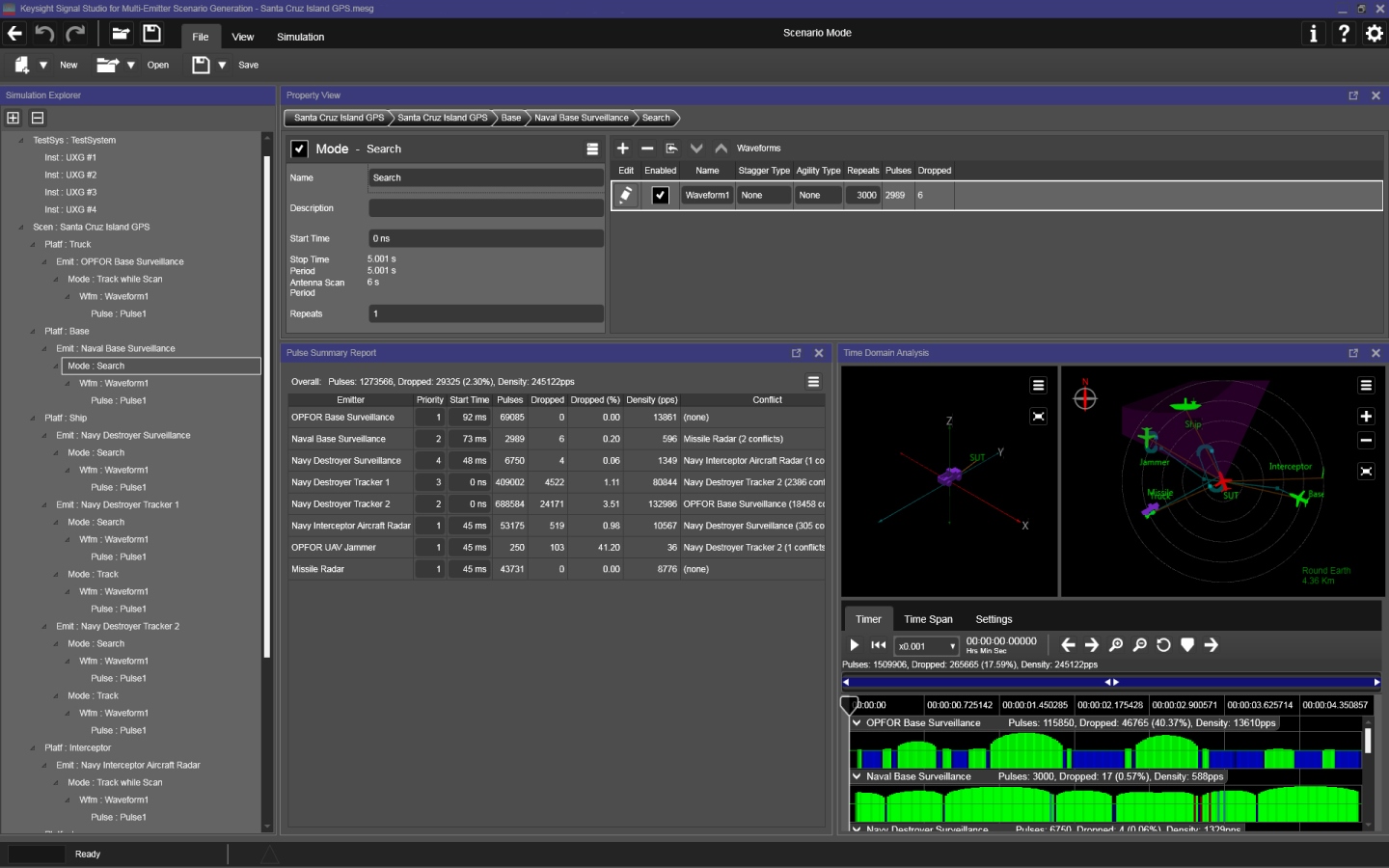Click the Start Time input field
This screenshot has width=1389, height=868.
[x=485, y=238]
